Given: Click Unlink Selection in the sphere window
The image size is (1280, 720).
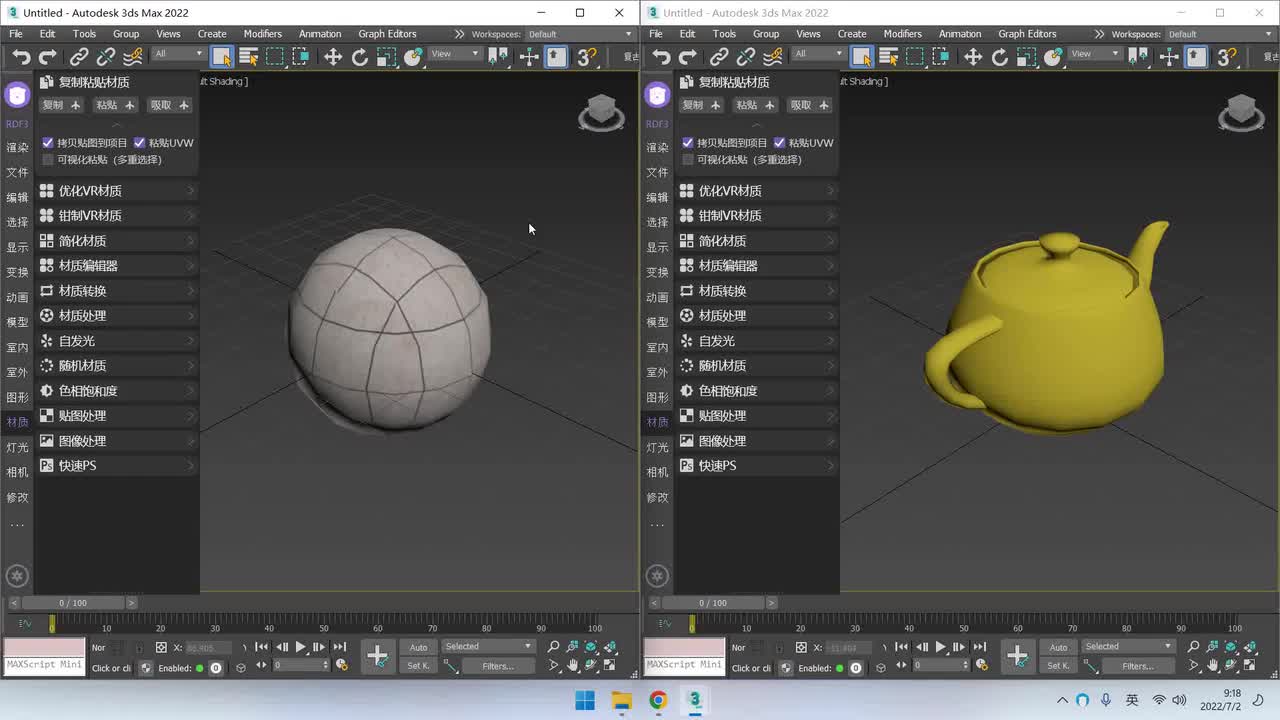Looking at the screenshot, I should (106, 57).
